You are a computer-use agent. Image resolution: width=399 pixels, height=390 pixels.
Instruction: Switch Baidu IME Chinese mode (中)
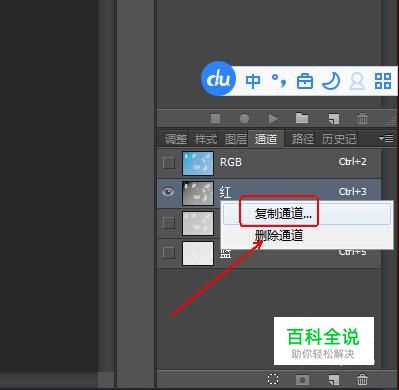(x=253, y=81)
